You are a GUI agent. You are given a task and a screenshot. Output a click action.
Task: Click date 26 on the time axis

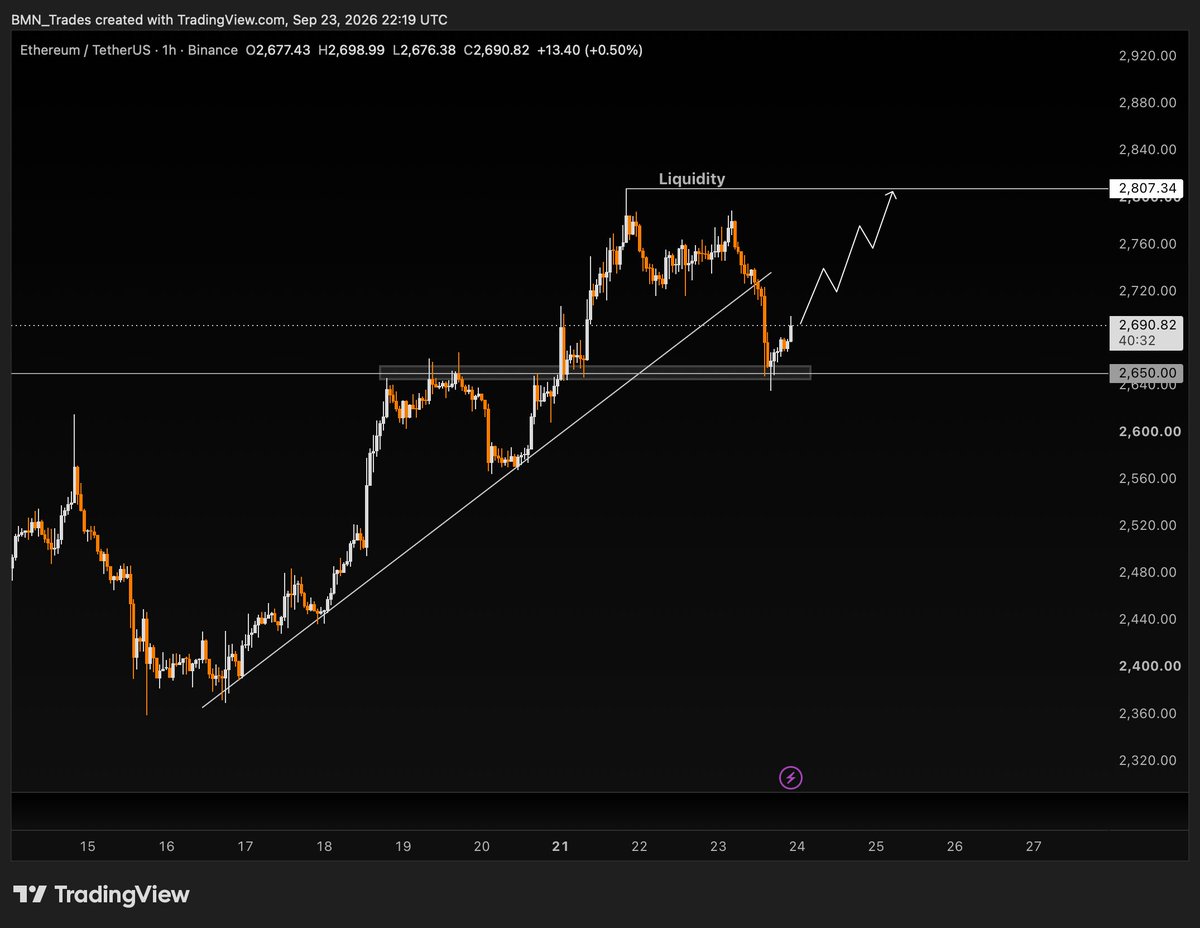point(955,846)
